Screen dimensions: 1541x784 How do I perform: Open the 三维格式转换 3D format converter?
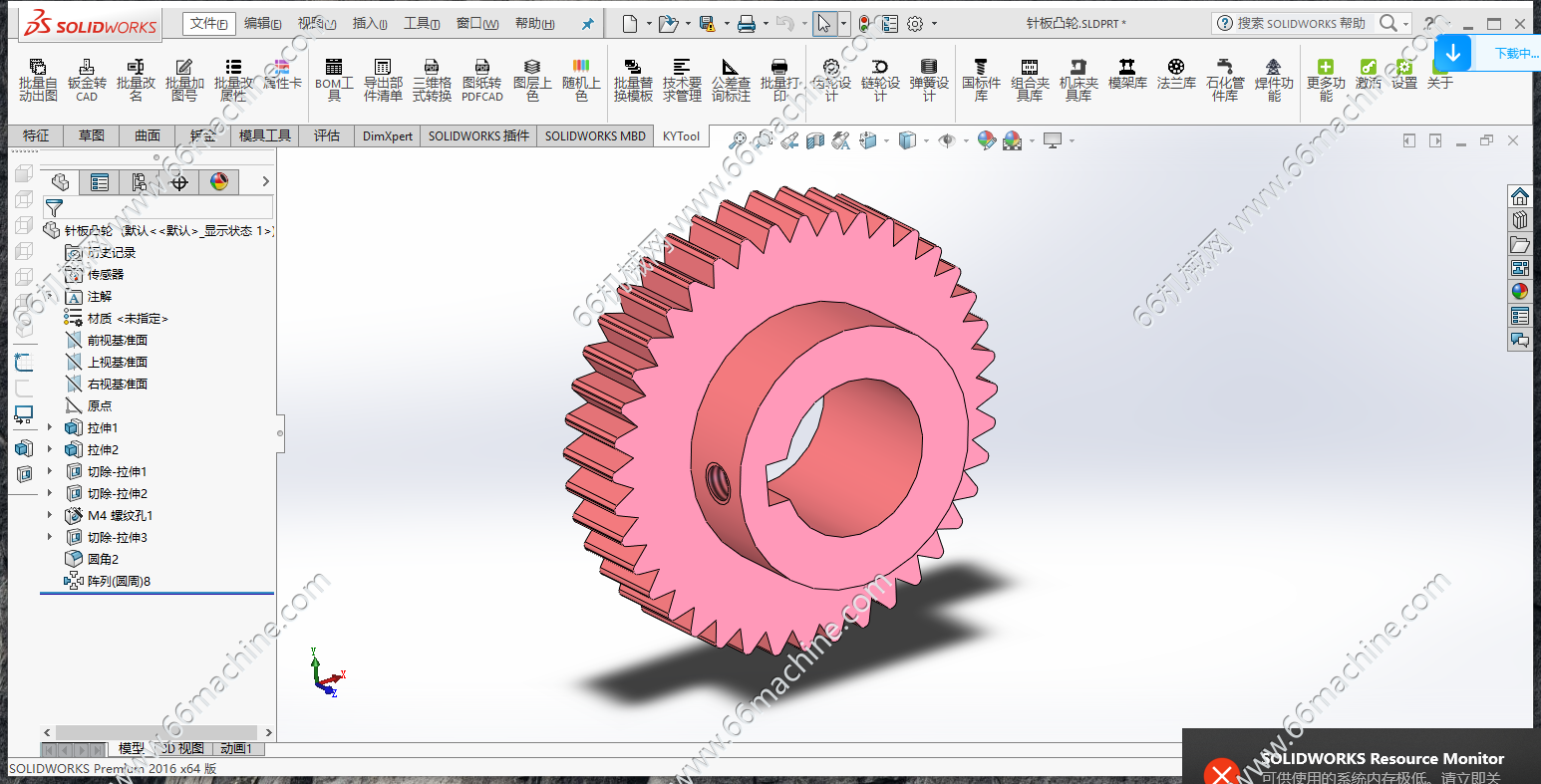pos(432,79)
